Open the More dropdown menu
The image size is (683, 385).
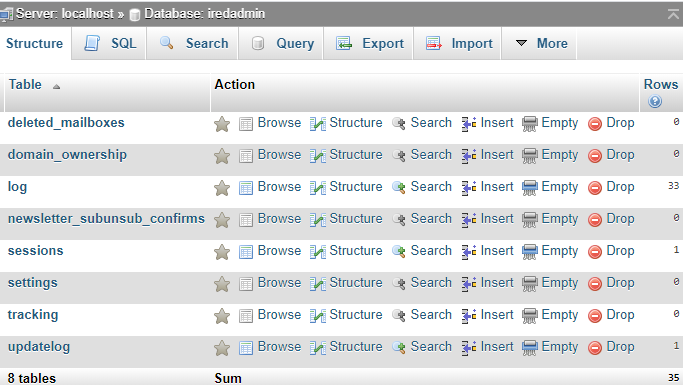[x=539, y=43]
